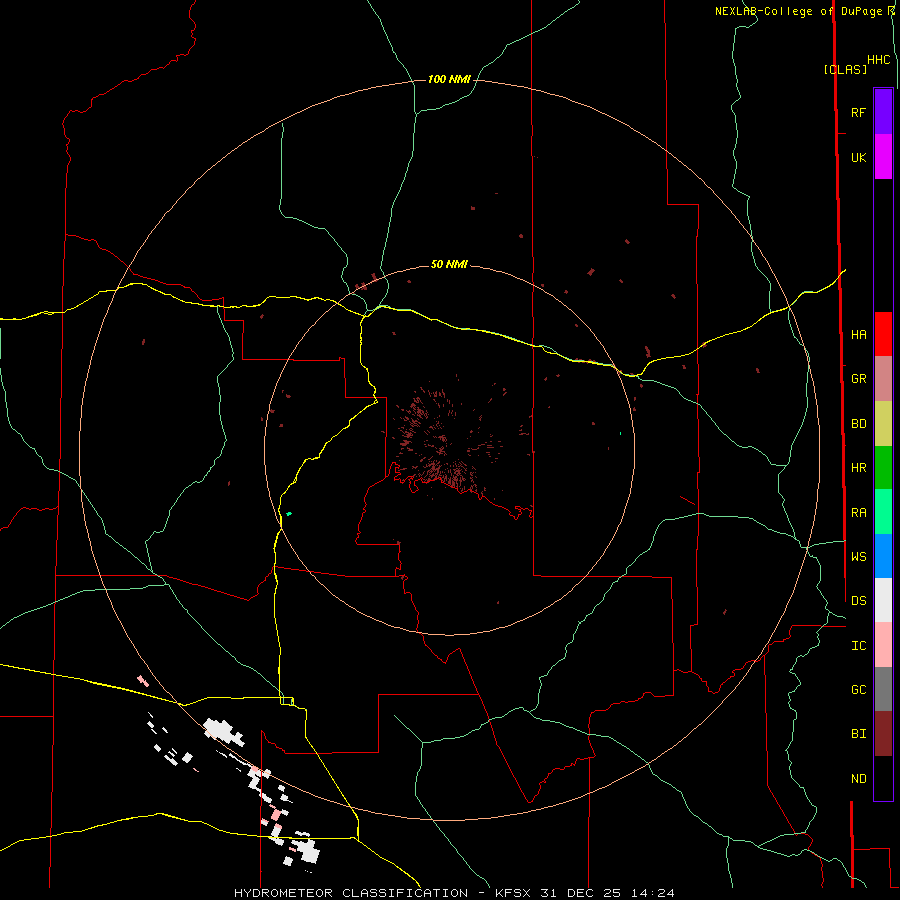Click the light pink IC legend swatch

[883, 645]
